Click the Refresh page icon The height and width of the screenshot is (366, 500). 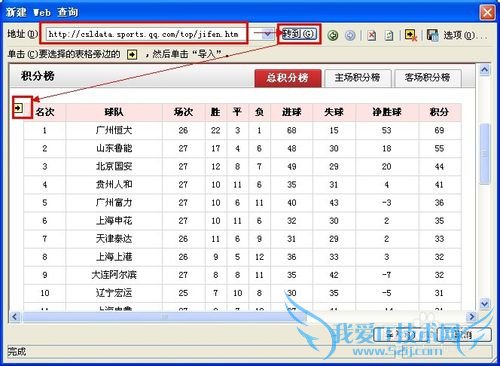389,35
